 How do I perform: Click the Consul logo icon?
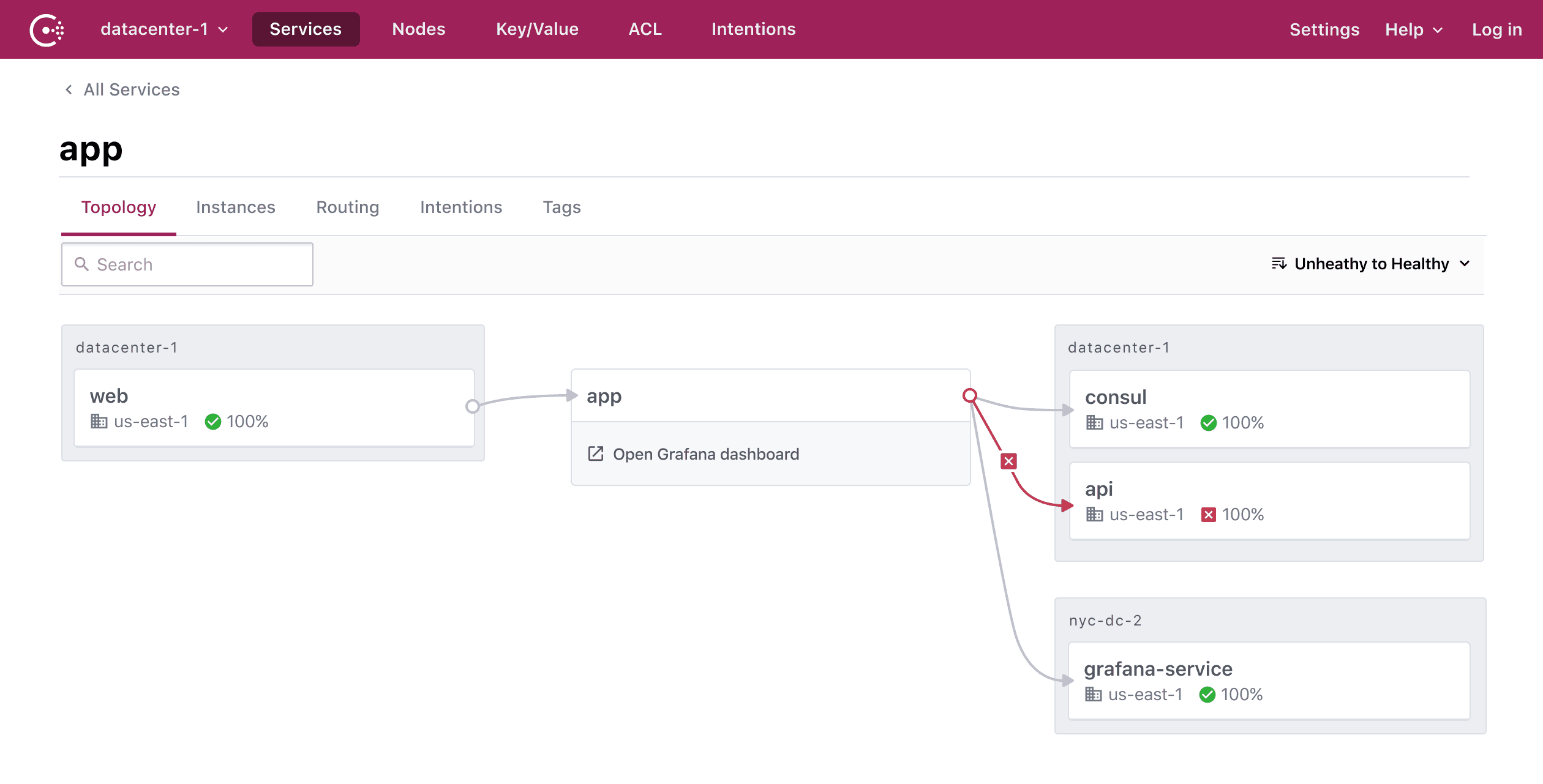(47, 29)
